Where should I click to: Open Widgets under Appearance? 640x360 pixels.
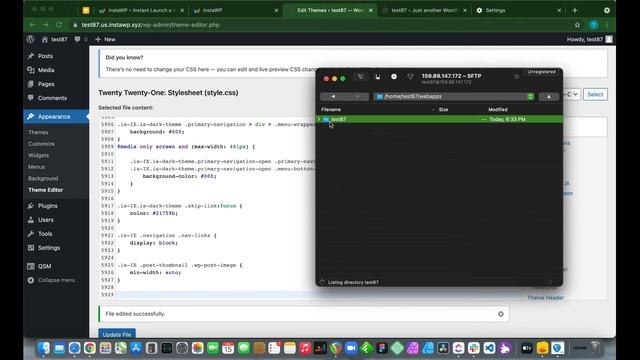coord(38,155)
